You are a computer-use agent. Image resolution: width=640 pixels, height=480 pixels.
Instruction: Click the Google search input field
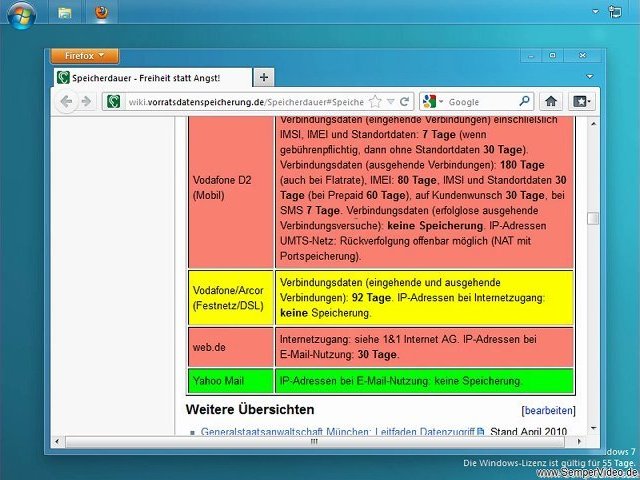coord(480,101)
